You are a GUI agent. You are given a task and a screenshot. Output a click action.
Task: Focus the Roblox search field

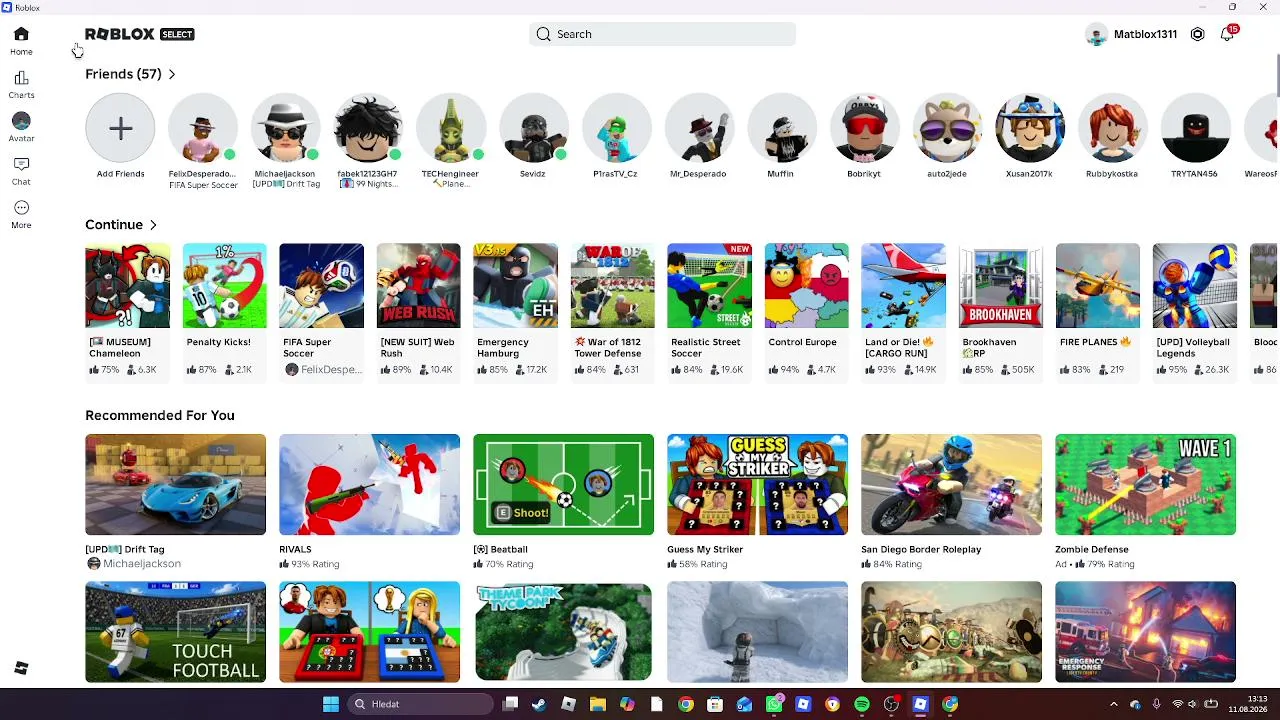point(662,34)
